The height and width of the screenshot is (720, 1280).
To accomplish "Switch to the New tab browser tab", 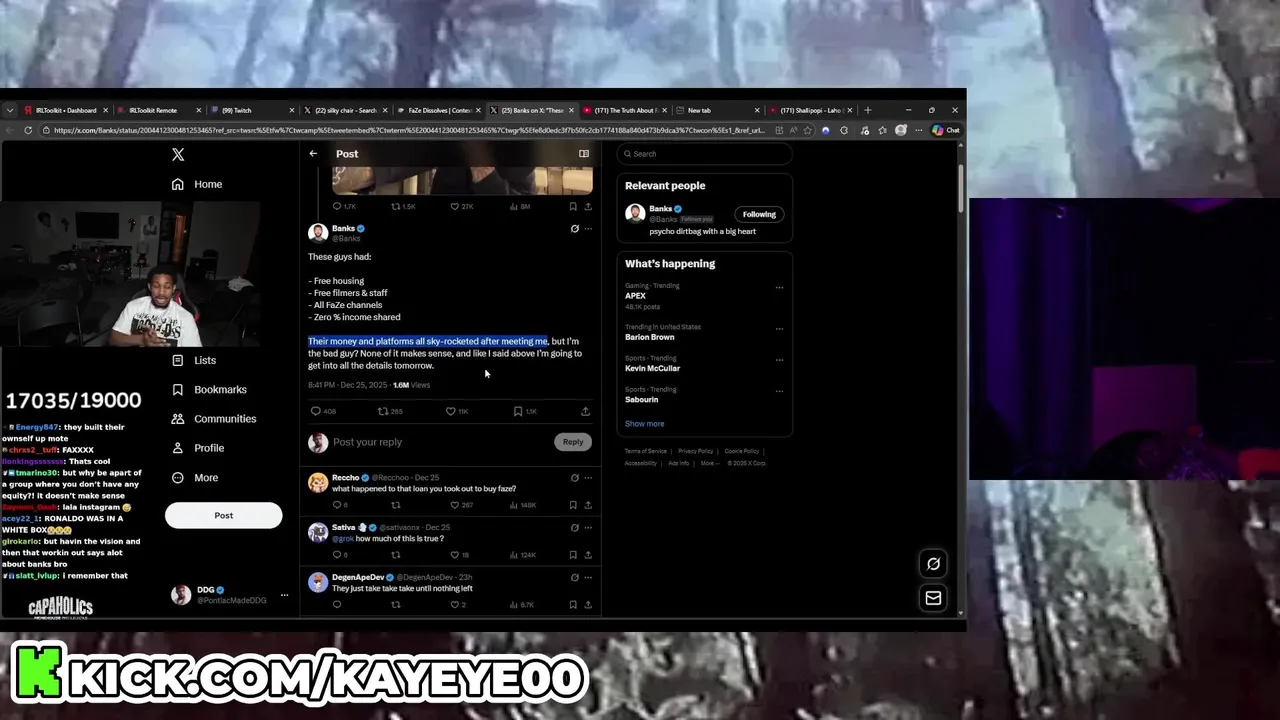I will click(x=716, y=110).
